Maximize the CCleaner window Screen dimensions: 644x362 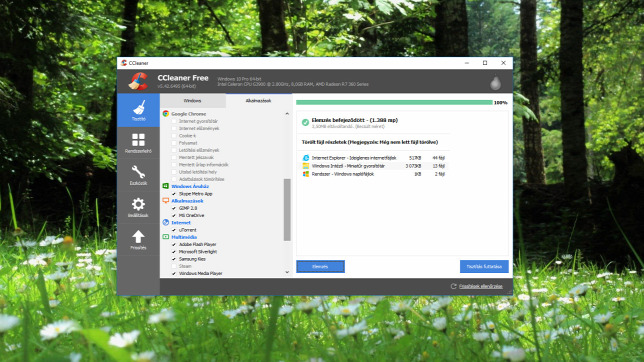tap(485, 63)
